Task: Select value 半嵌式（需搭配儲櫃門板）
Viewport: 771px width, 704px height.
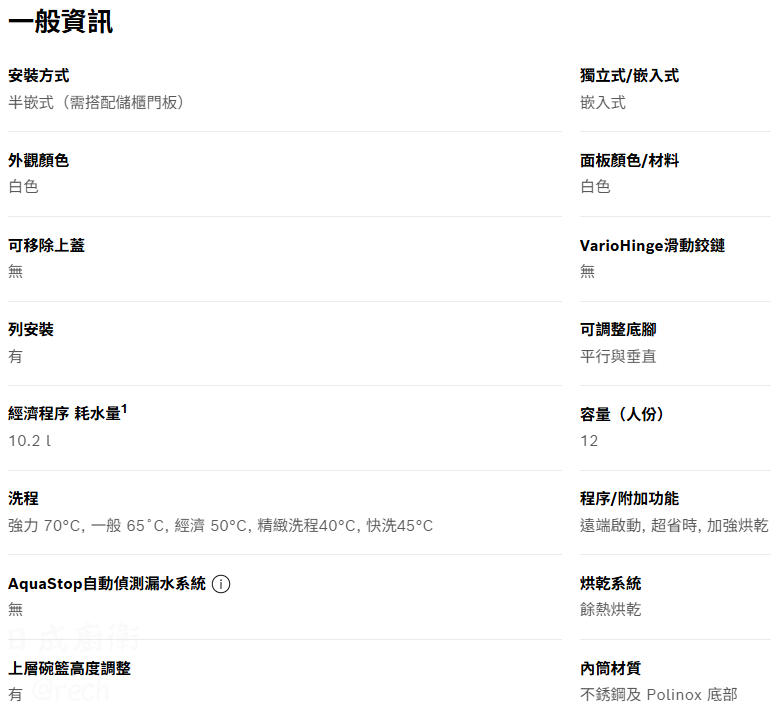Action: (x=96, y=102)
